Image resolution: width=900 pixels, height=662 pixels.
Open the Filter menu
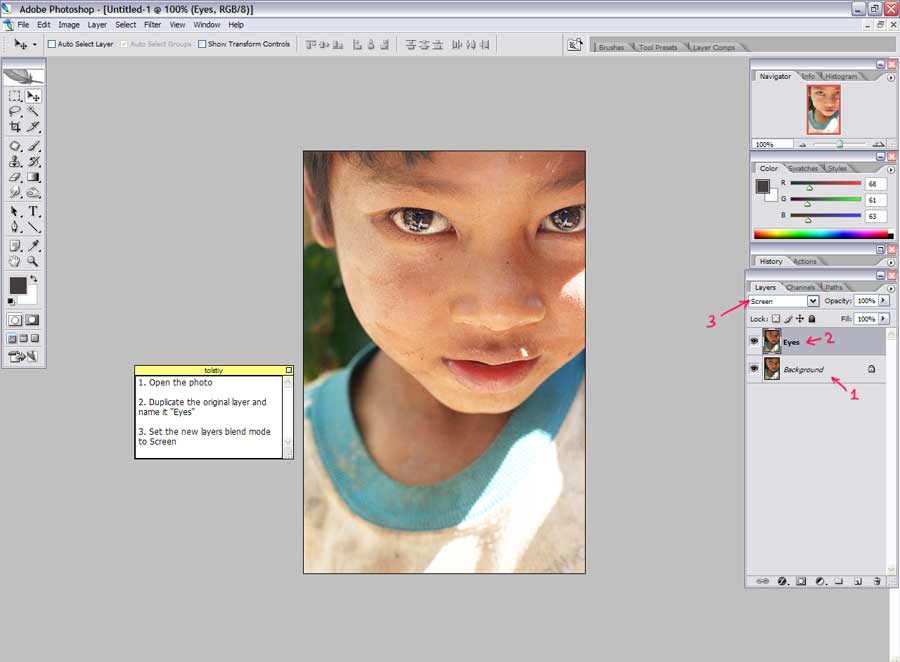coord(152,24)
